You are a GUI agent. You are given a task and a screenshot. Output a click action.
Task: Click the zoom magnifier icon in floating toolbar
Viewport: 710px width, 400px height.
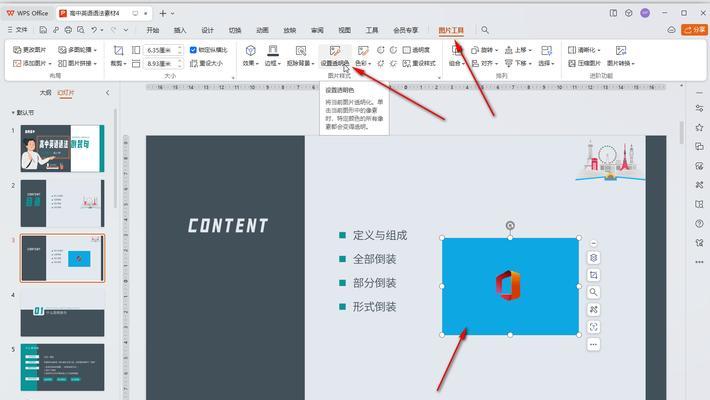click(593, 292)
